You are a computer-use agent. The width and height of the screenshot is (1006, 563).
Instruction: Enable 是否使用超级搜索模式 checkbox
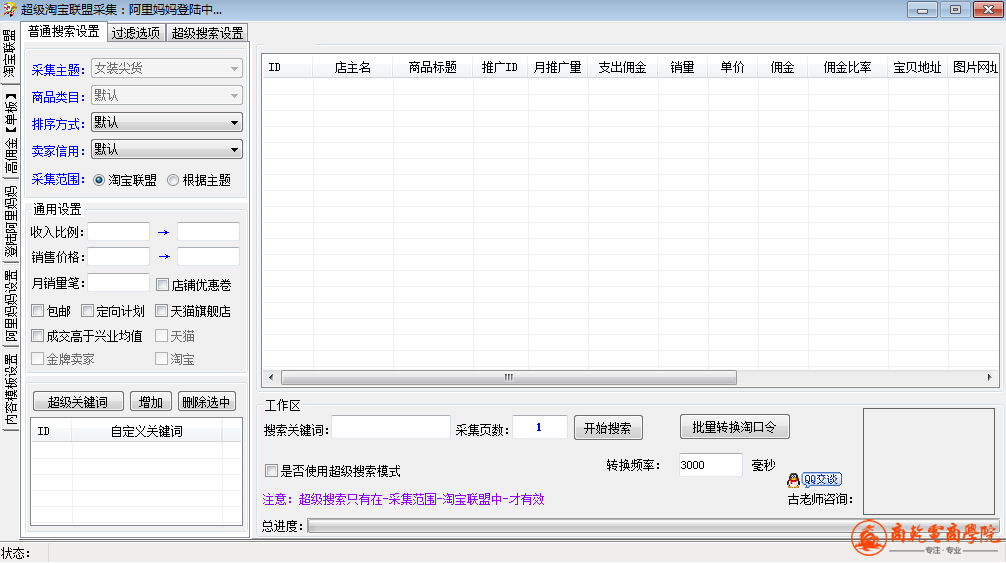[x=271, y=471]
